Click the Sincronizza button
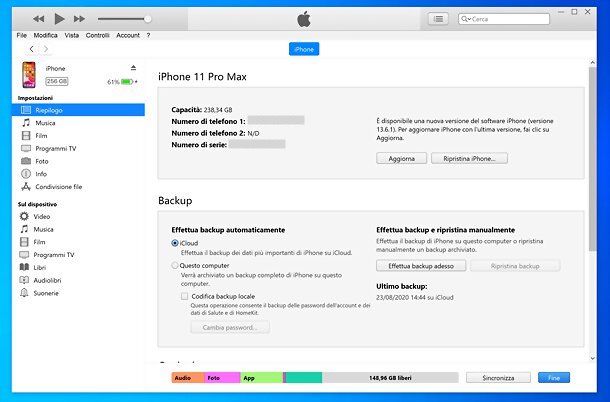This screenshot has height=402, width=610. point(498,377)
